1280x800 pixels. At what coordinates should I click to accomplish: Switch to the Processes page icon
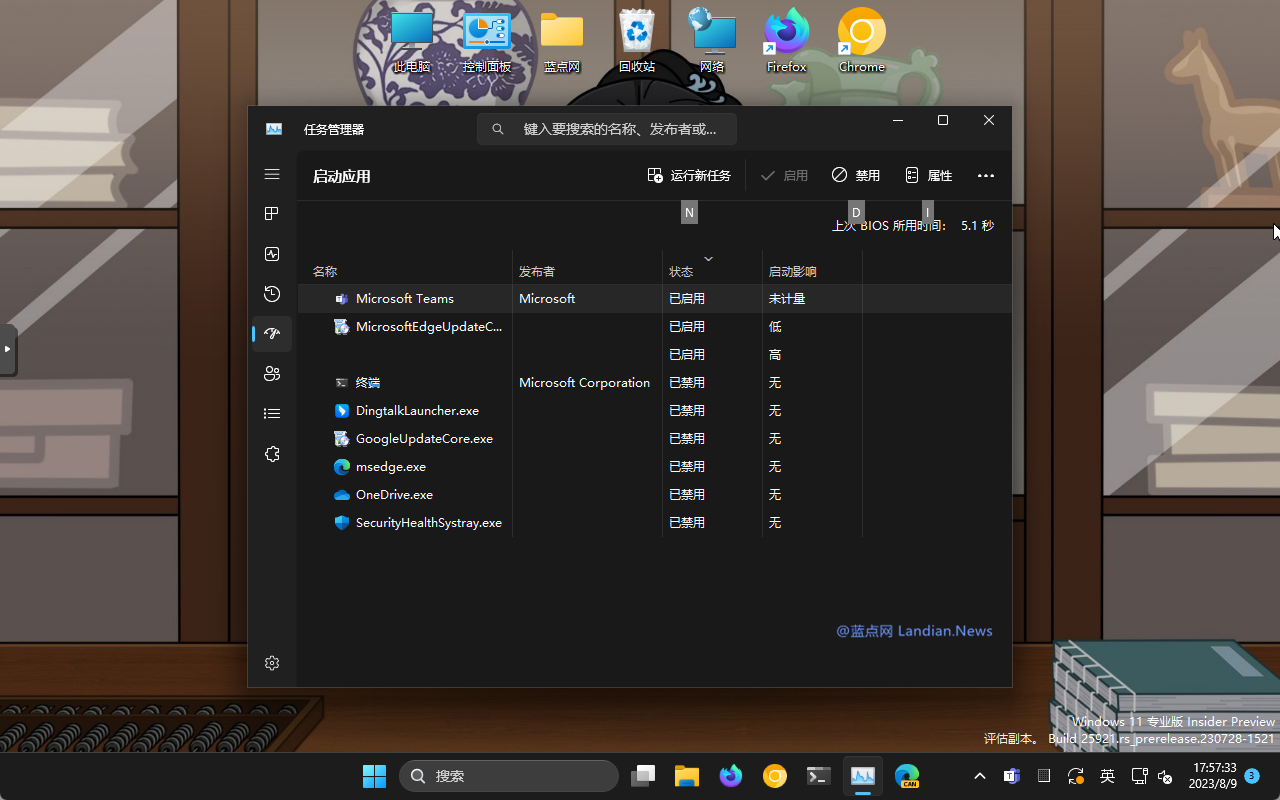tap(272, 214)
